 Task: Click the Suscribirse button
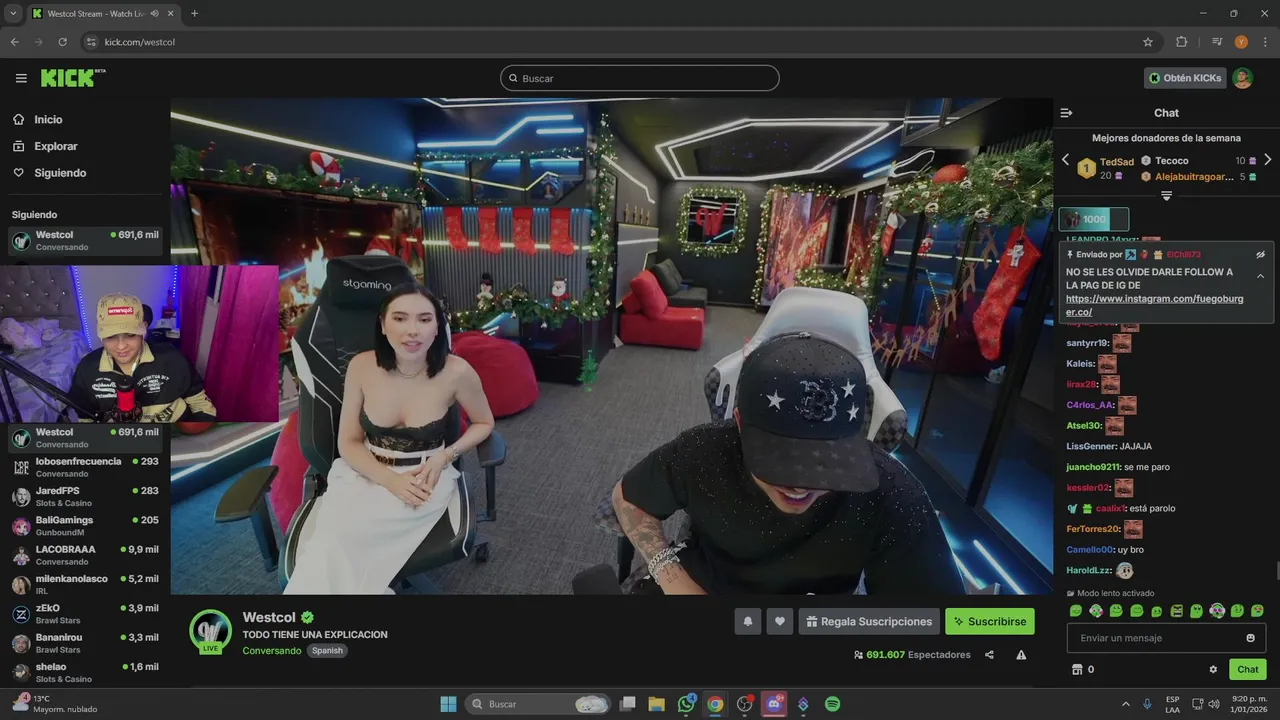(x=990, y=621)
